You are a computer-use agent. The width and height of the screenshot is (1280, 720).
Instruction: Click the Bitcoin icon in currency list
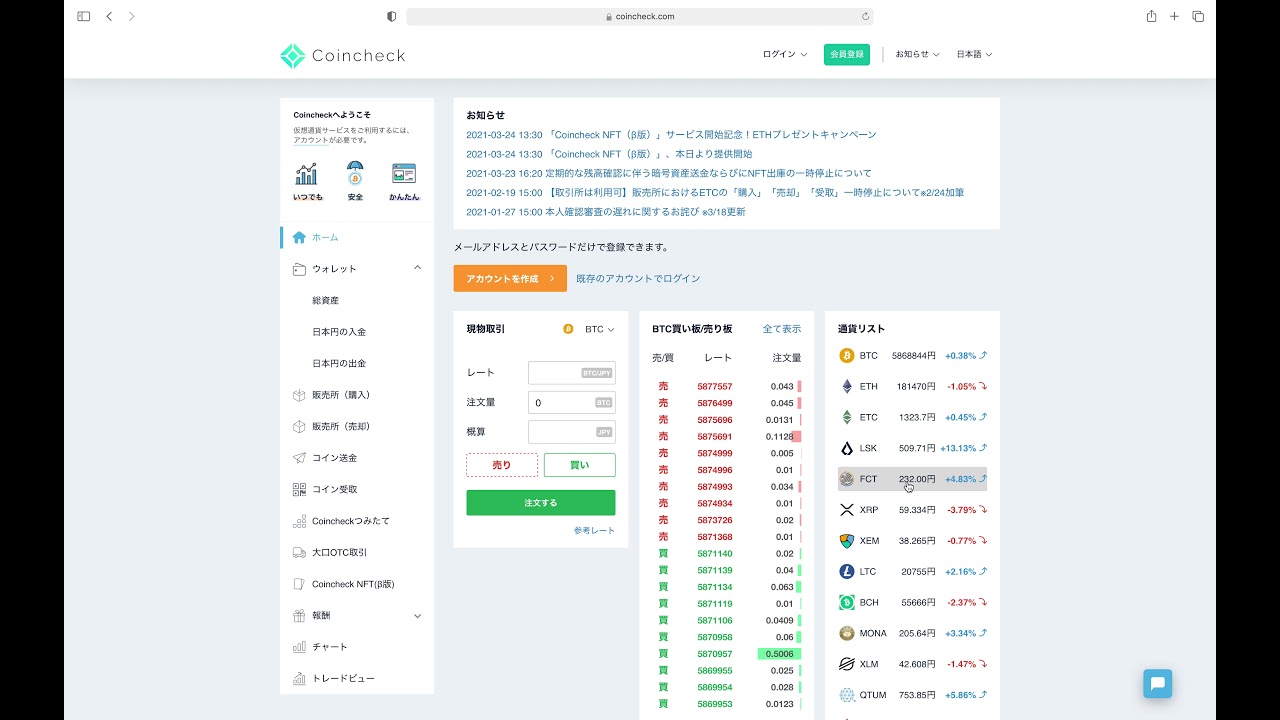[x=847, y=356]
